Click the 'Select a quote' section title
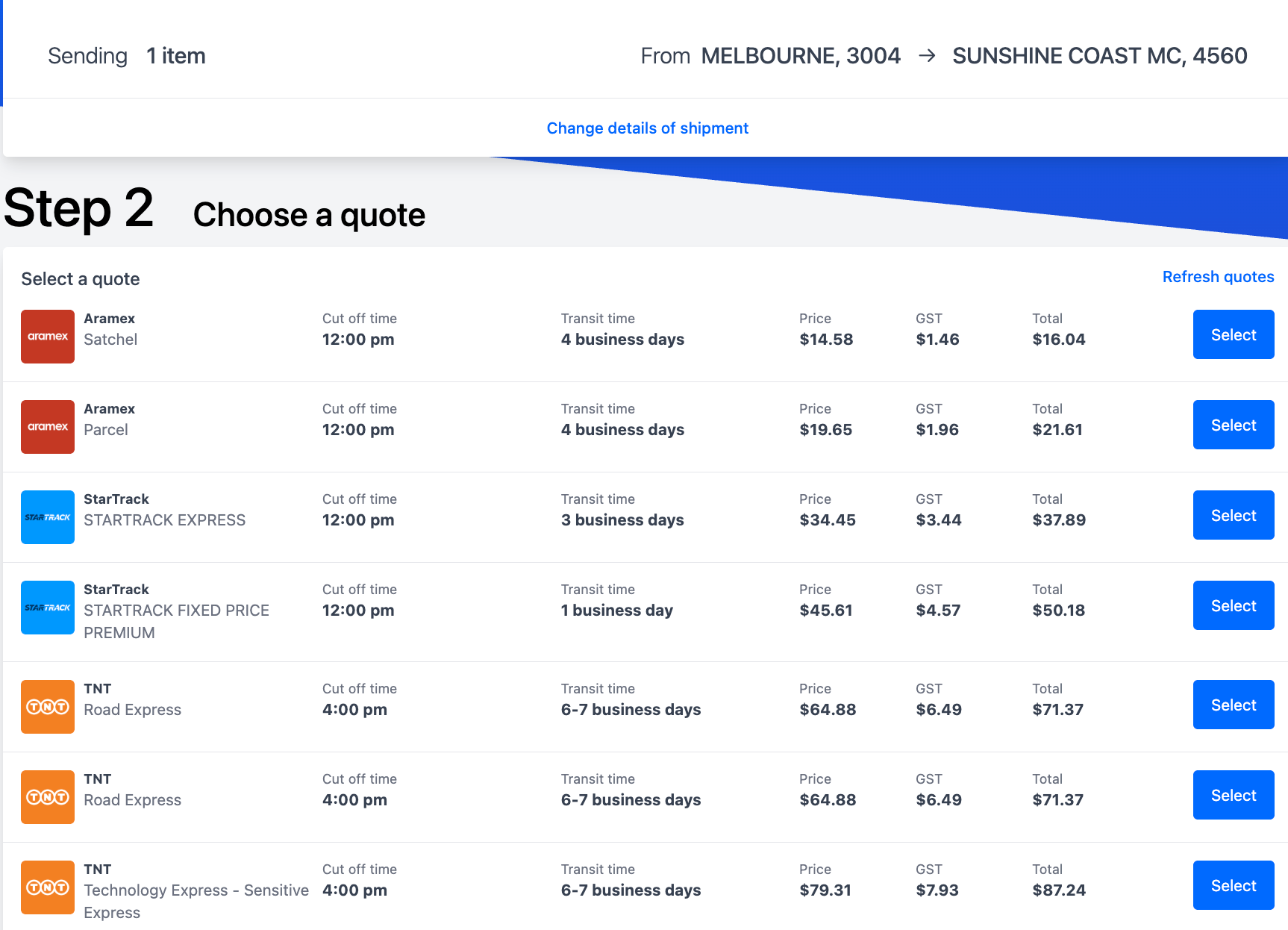 click(81, 279)
